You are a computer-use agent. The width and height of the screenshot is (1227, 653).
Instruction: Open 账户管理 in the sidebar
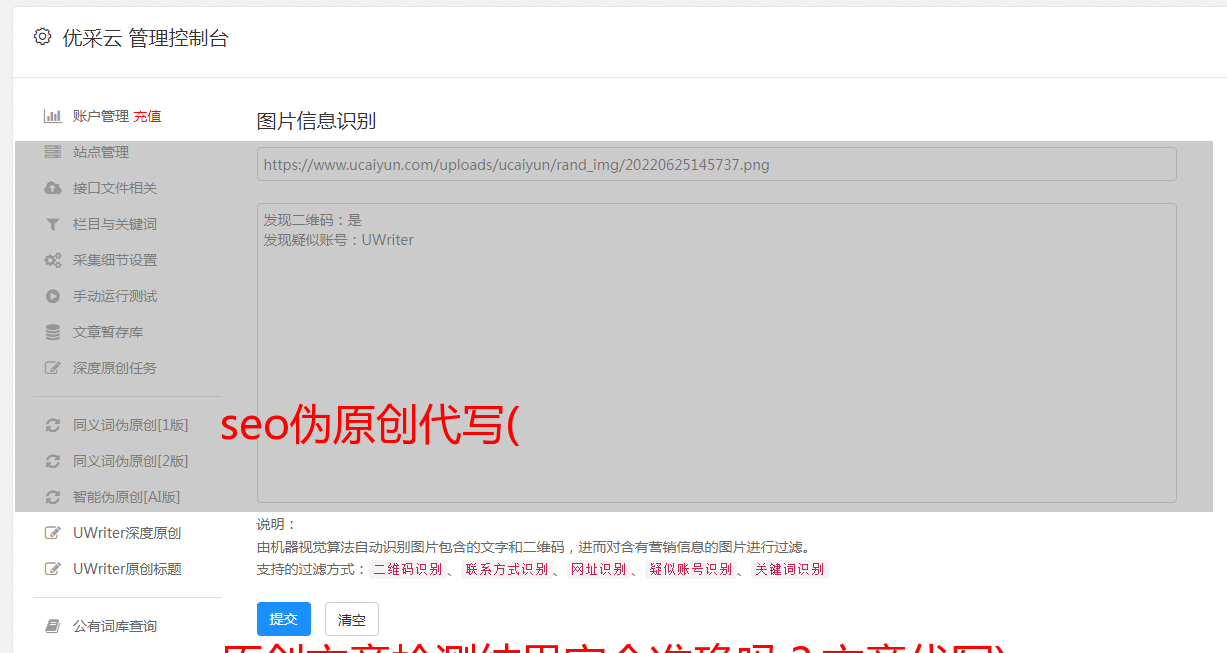100,116
